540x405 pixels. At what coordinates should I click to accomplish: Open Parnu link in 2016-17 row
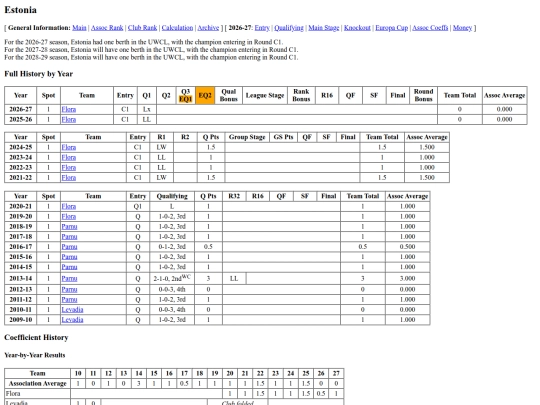[x=69, y=247]
